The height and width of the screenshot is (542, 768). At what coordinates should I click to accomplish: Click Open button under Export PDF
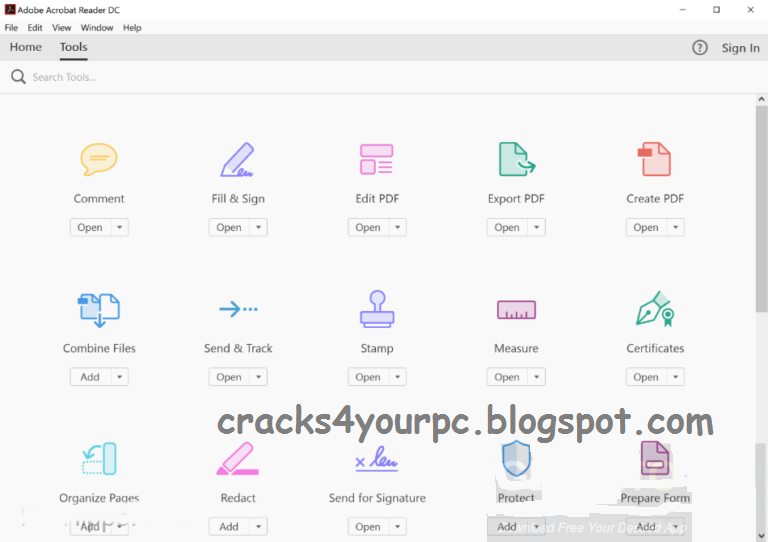(507, 227)
